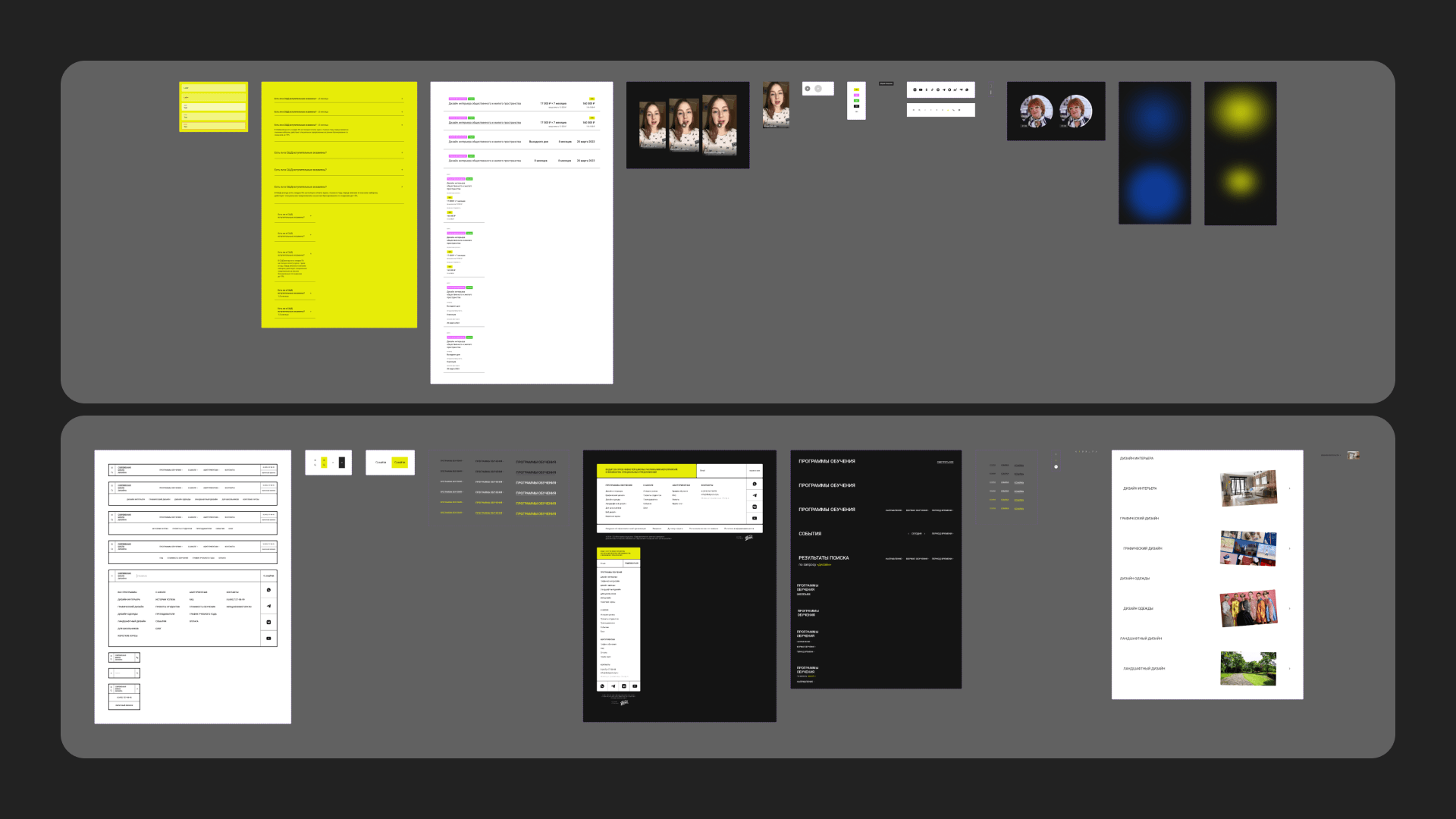Open "Период времени" filter in События row
1456x819 pixels.
[x=942, y=534]
